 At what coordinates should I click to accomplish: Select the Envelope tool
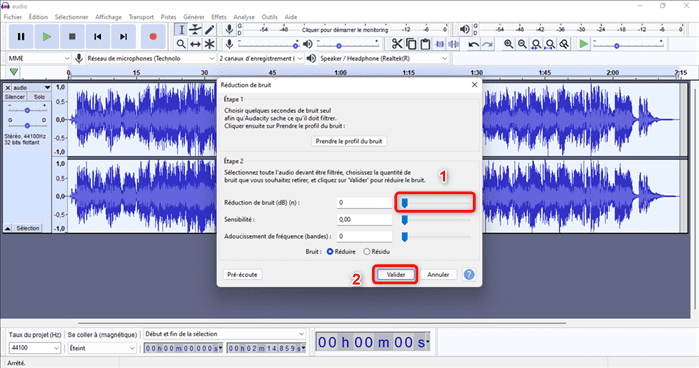click(195, 30)
